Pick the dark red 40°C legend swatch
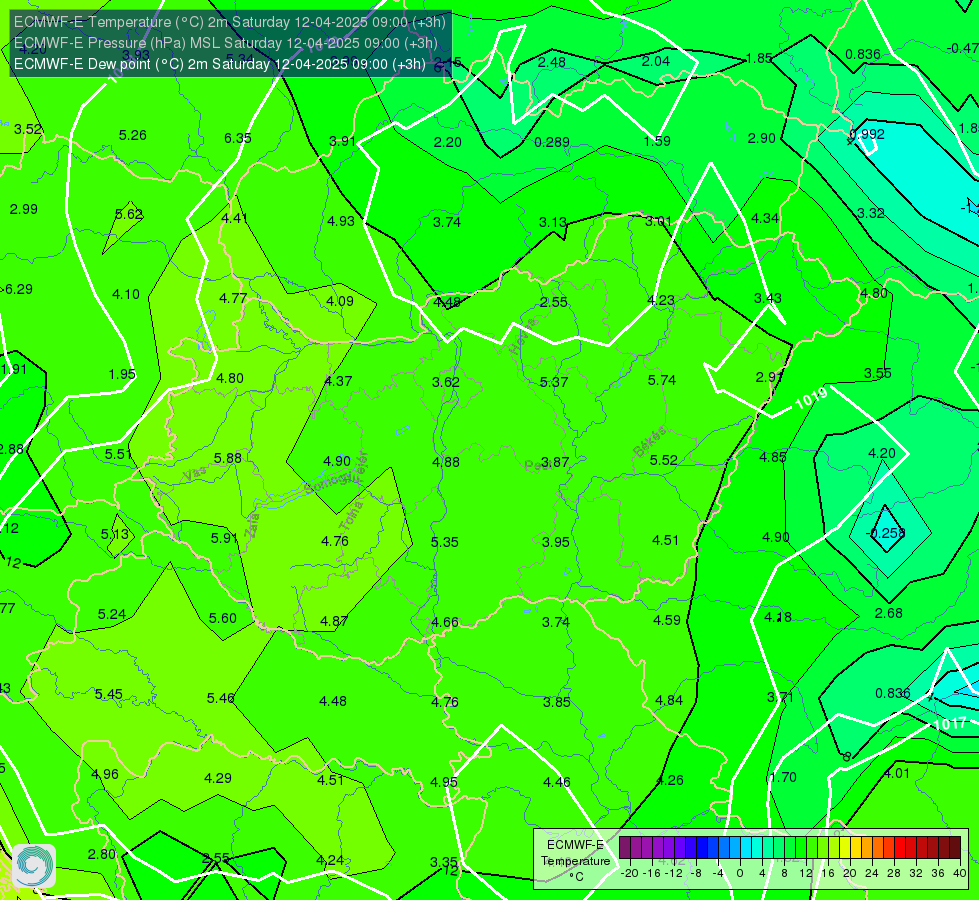 tap(955, 848)
